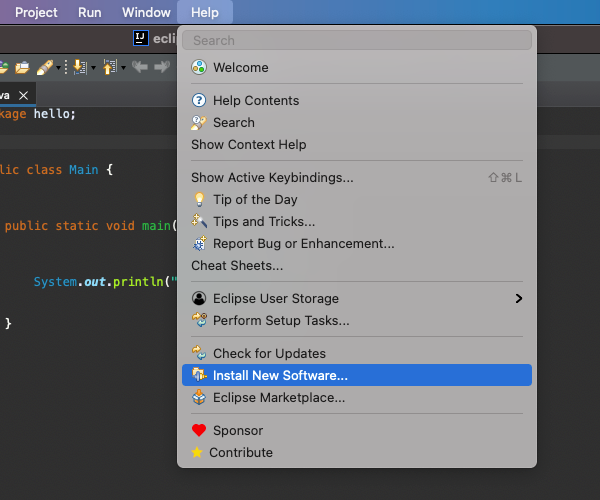Expand the Eclipse User Storage submenu

(x=518, y=299)
